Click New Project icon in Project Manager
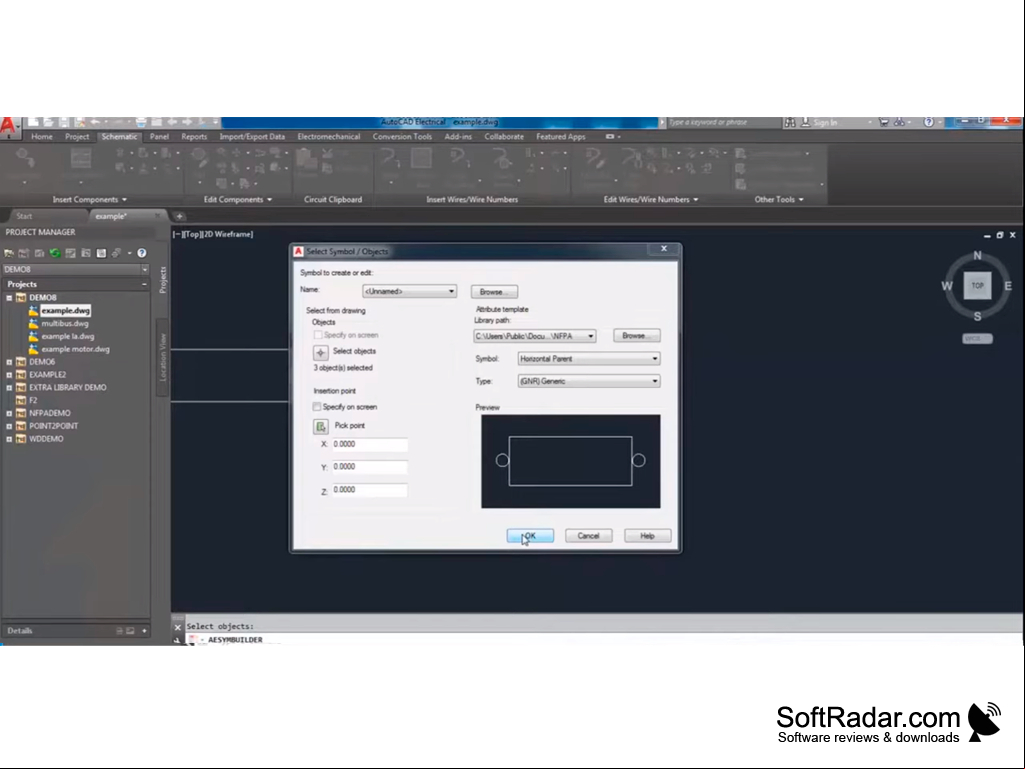Image resolution: width=1025 pixels, height=769 pixels. click(24, 253)
